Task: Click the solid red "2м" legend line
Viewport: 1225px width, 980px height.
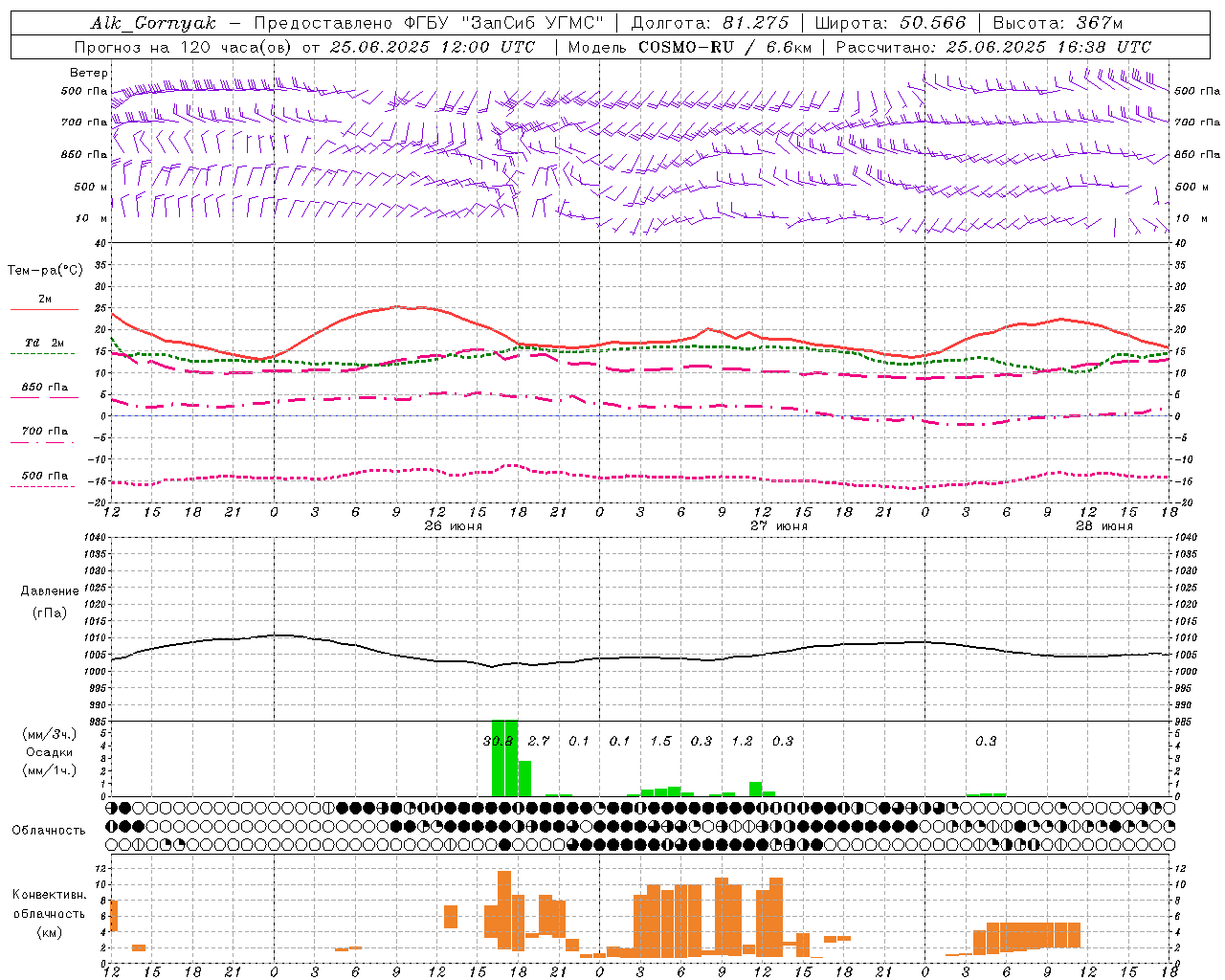Action: point(44,309)
